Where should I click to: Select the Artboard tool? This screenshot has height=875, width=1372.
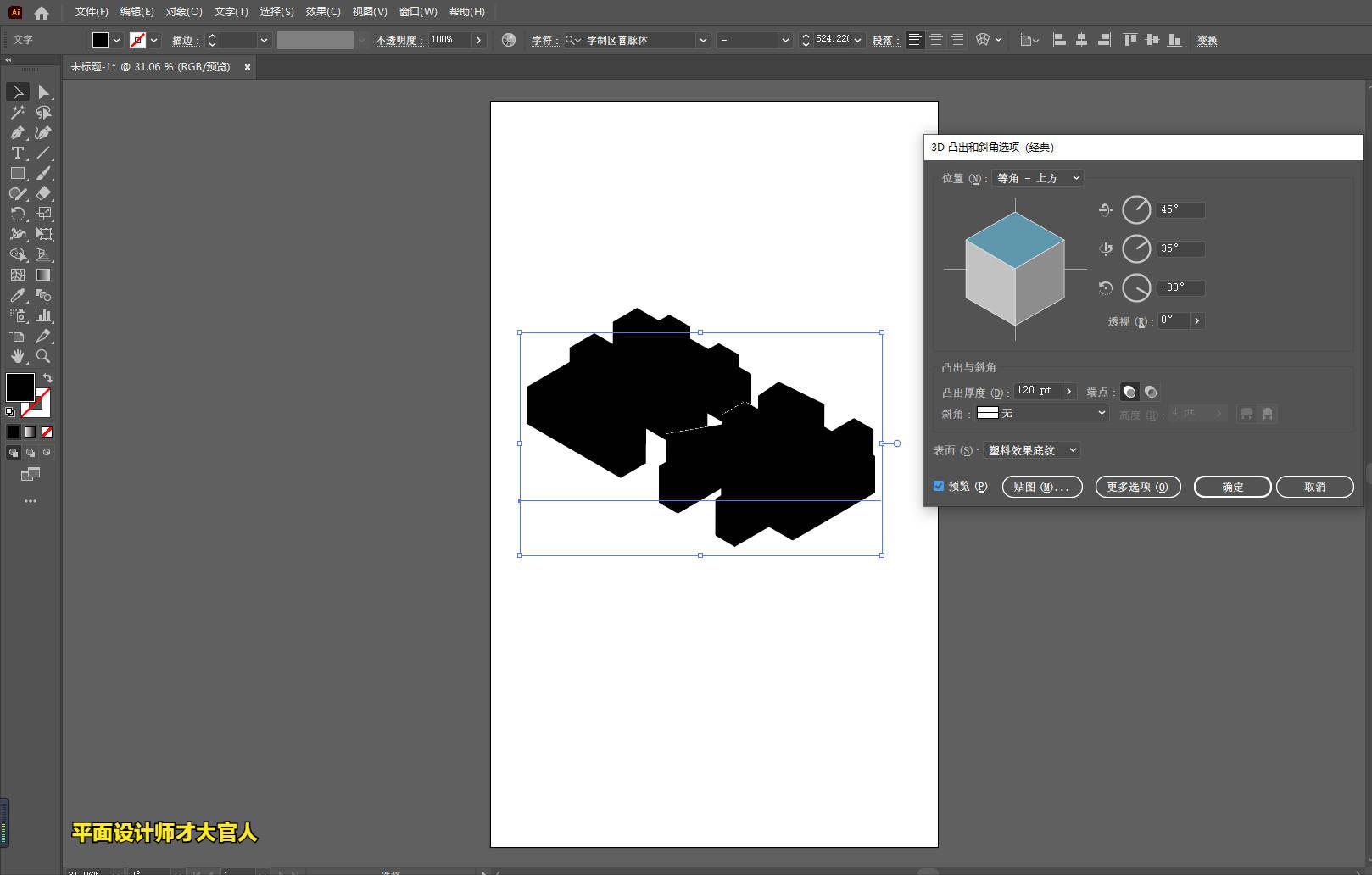click(x=17, y=336)
